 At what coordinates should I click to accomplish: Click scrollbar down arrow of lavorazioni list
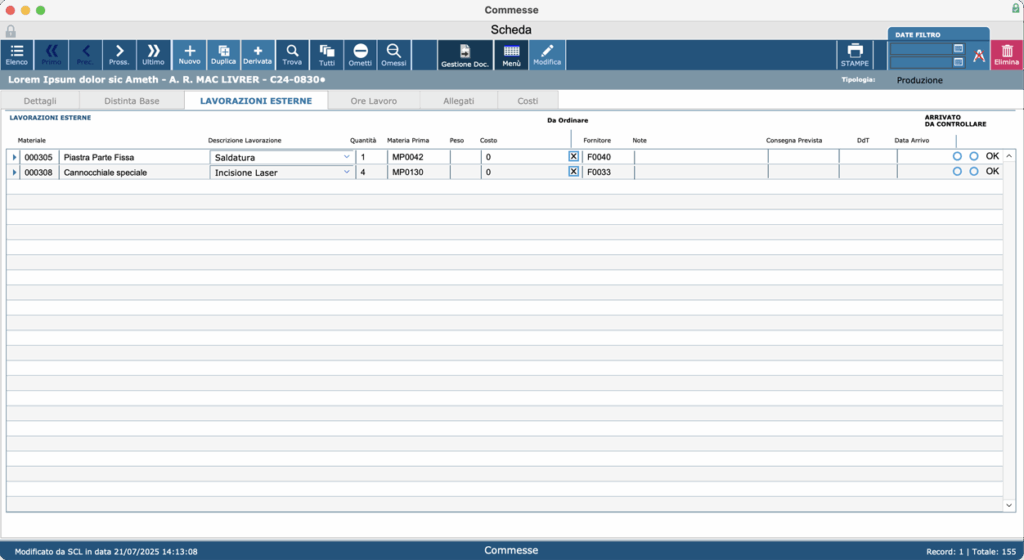(1009, 505)
